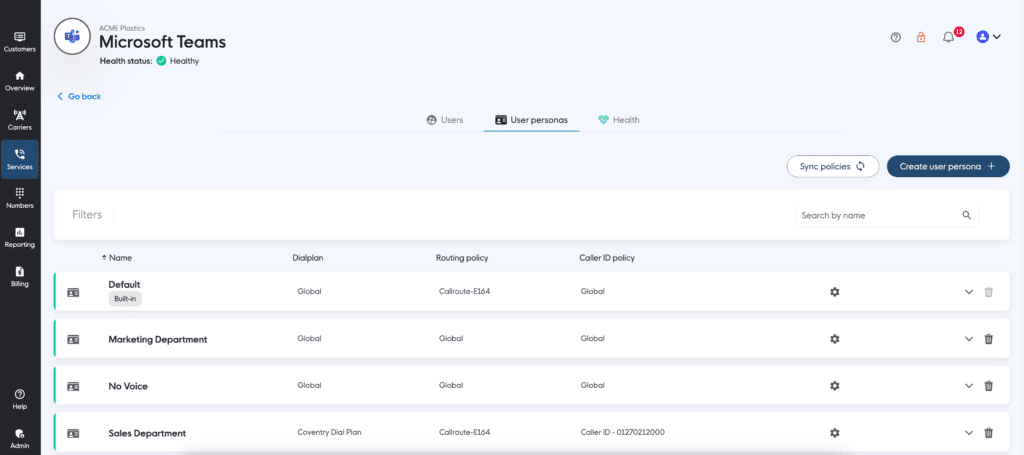Click persona card icon for Sales Department row

coord(73,433)
